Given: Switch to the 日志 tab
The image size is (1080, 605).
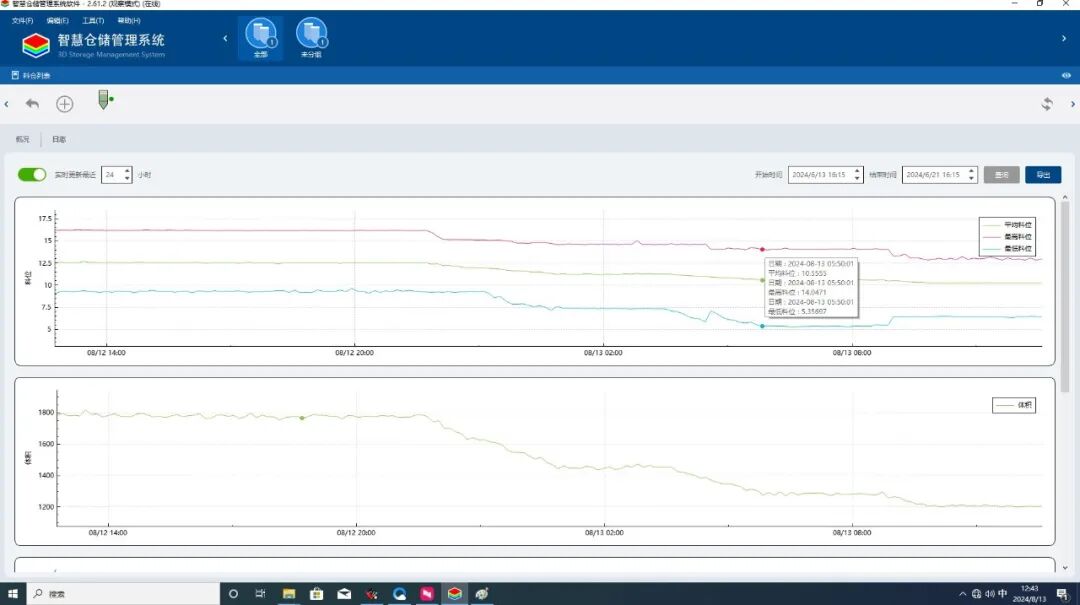Looking at the screenshot, I should pyautogui.click(x=59, y=139).
